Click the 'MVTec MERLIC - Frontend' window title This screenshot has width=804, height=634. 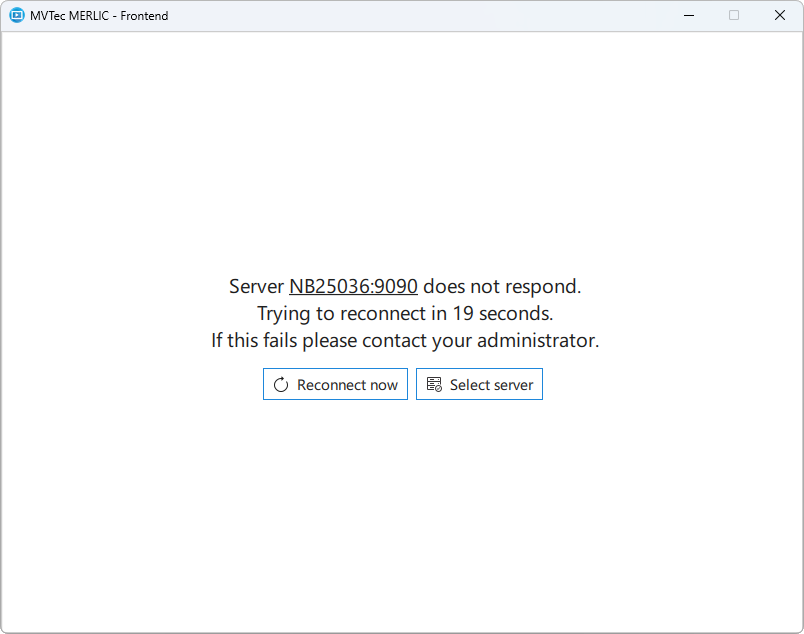coord(99,15)
